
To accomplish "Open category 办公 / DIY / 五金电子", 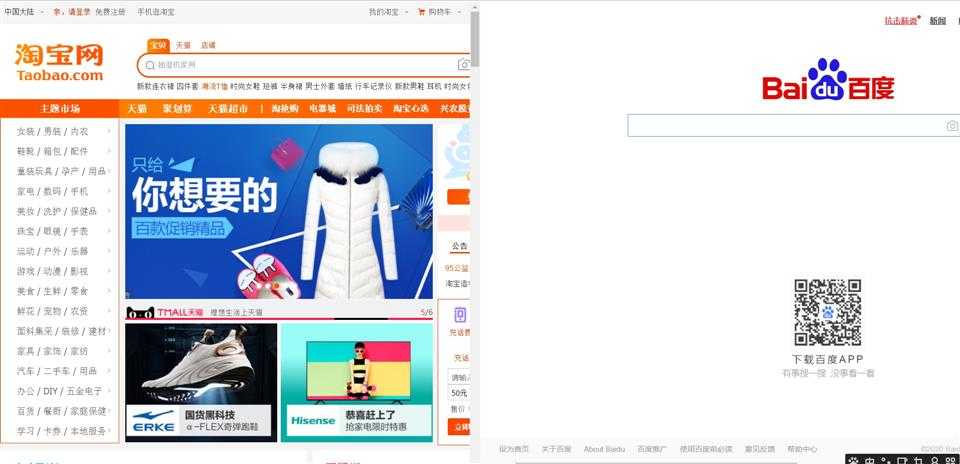I will (59, 391).
